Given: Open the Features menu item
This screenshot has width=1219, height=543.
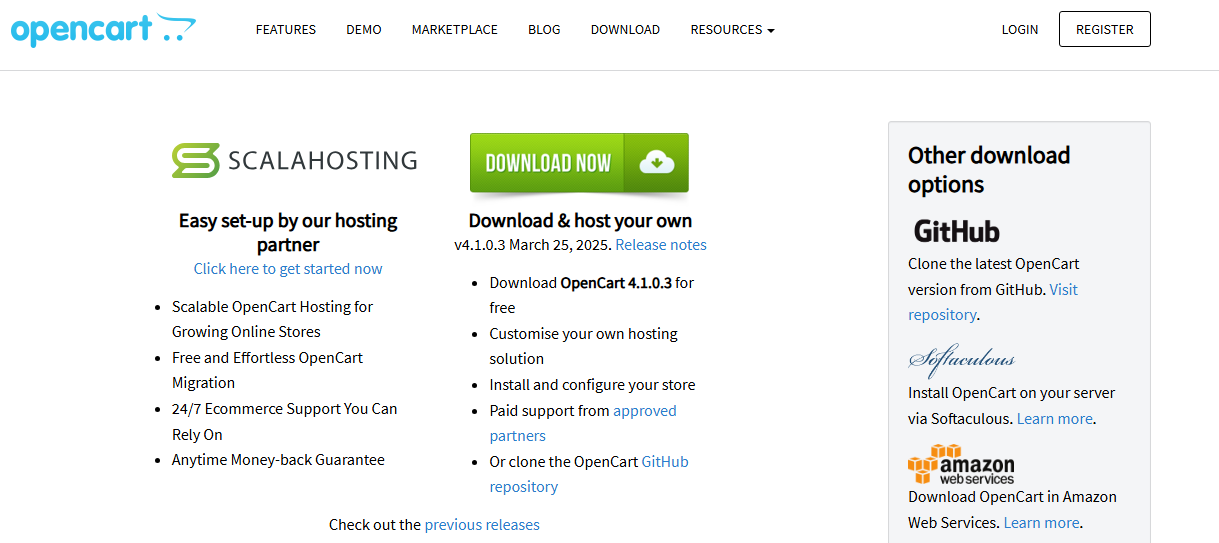Looking at the screenshot, I should [x=285, y=30].
